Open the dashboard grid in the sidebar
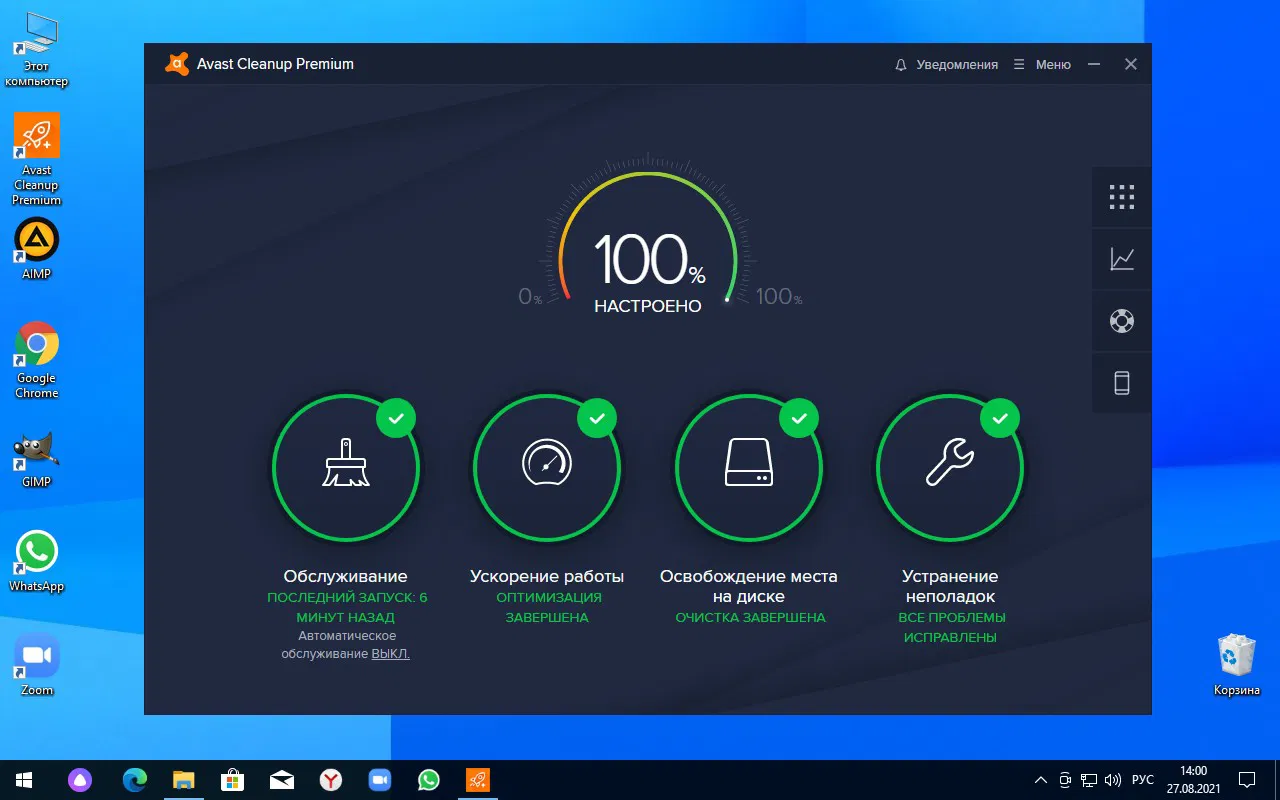The height and width of the screenshot is (800, 1280). coord(1121,197)
